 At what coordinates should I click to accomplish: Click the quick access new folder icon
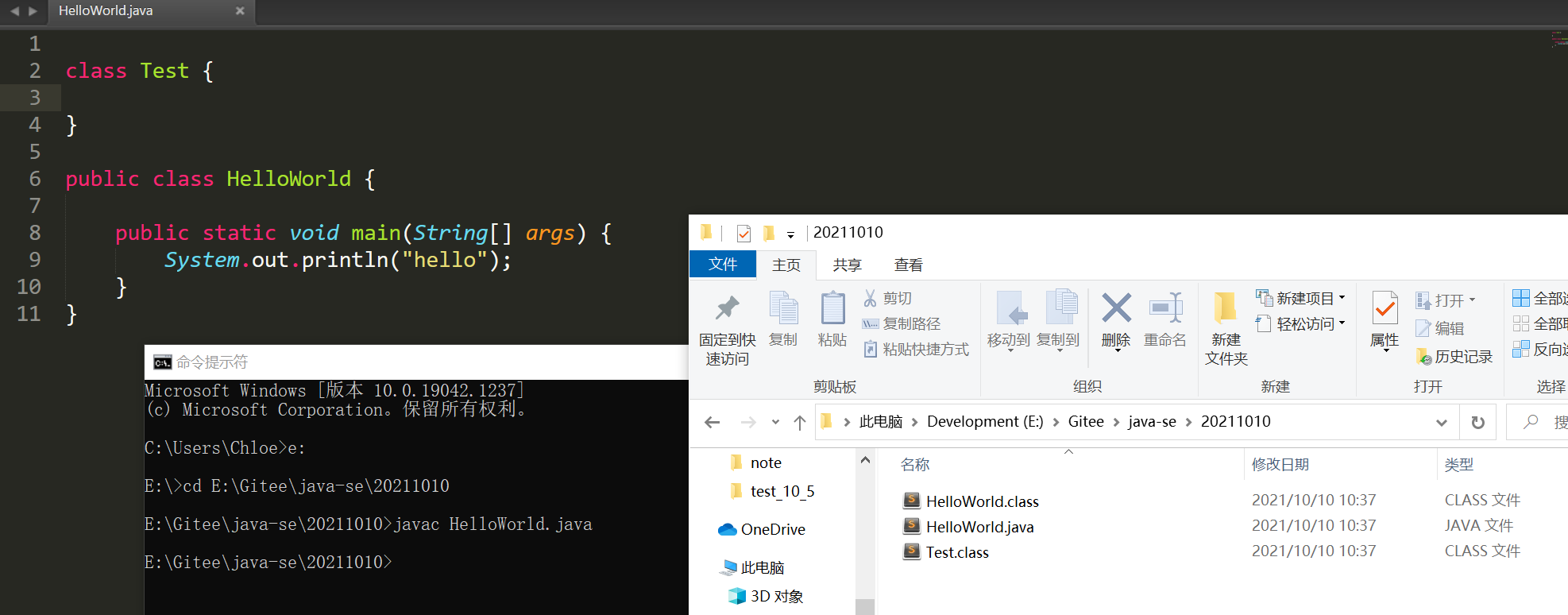[768, 233]
